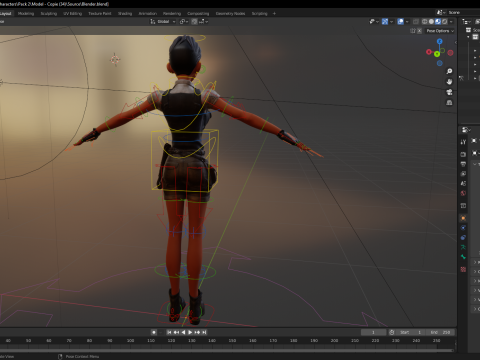This screenshot has height=360, width=480.
Task: Open the View Layer properties tab
Action: [x=463, y=174]
